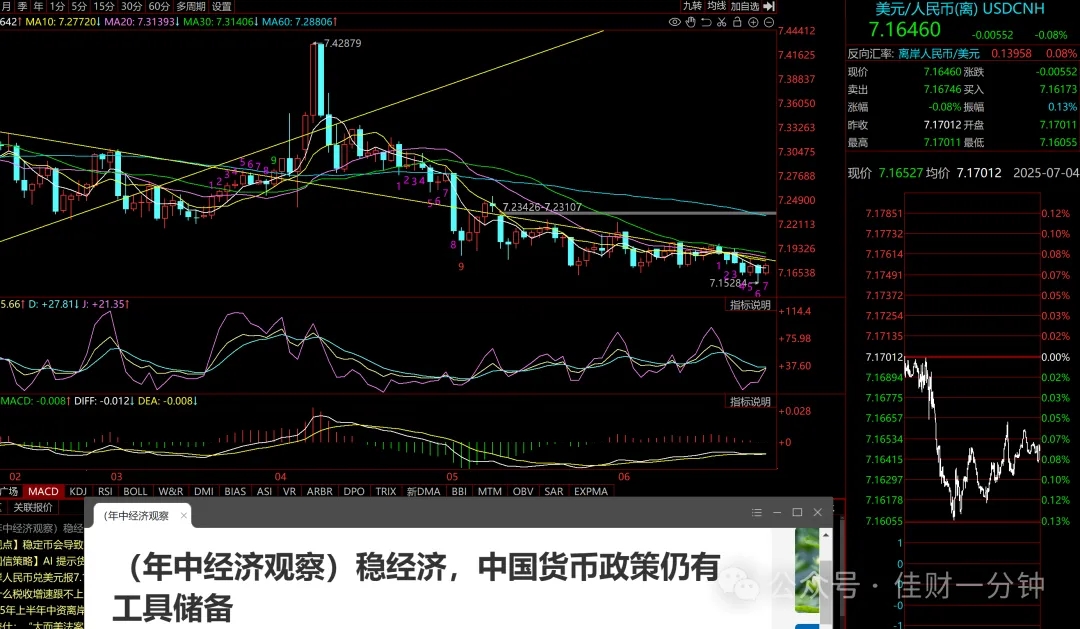The image size is (1080, 629).
Task: Switch chart period to 60分
Action: pyautogui.click(x=159, y=6)
